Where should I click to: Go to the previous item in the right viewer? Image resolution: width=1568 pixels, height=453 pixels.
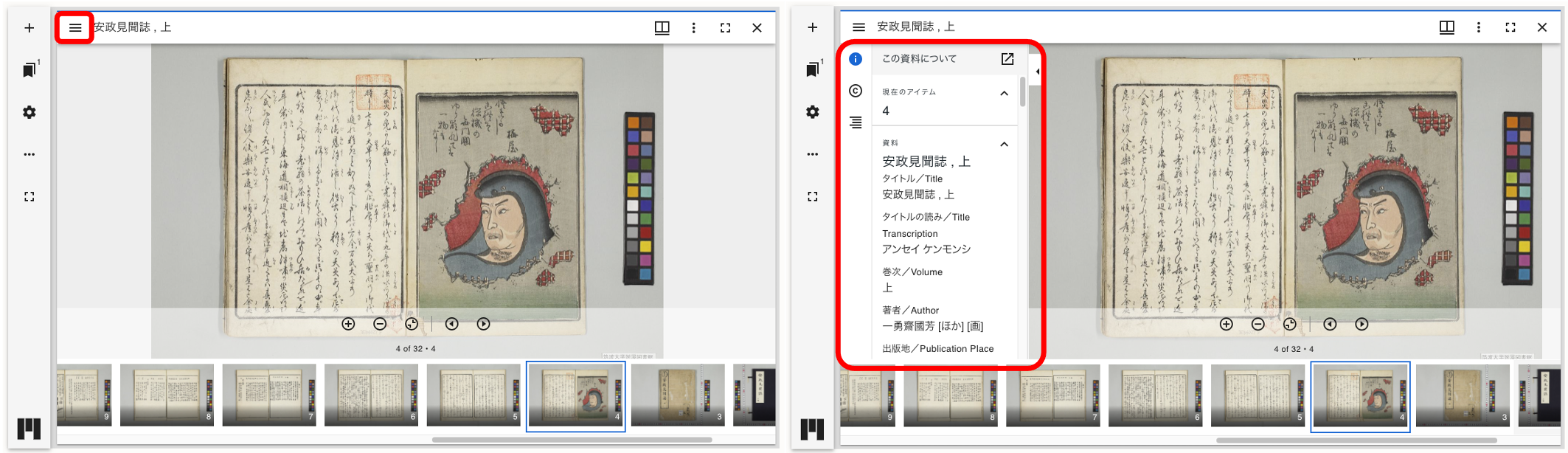1330,324
